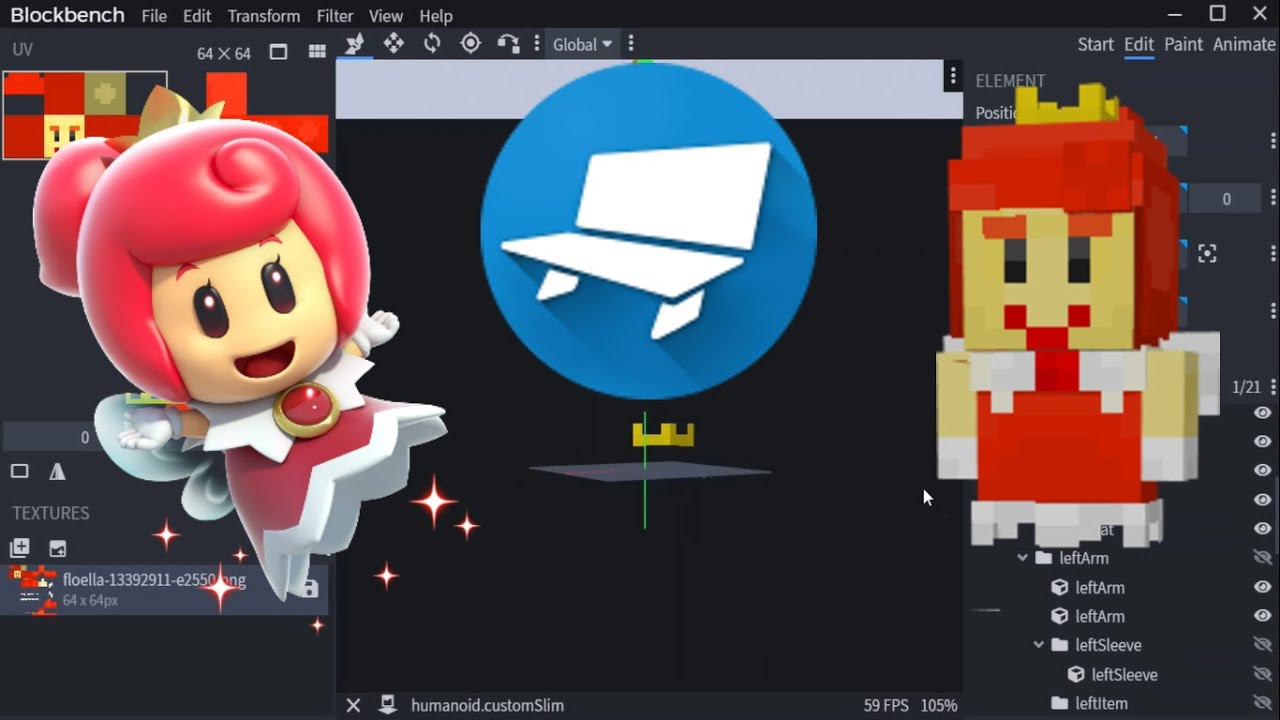Click the Import Texture icon under Textures

(x=58, y=548)
